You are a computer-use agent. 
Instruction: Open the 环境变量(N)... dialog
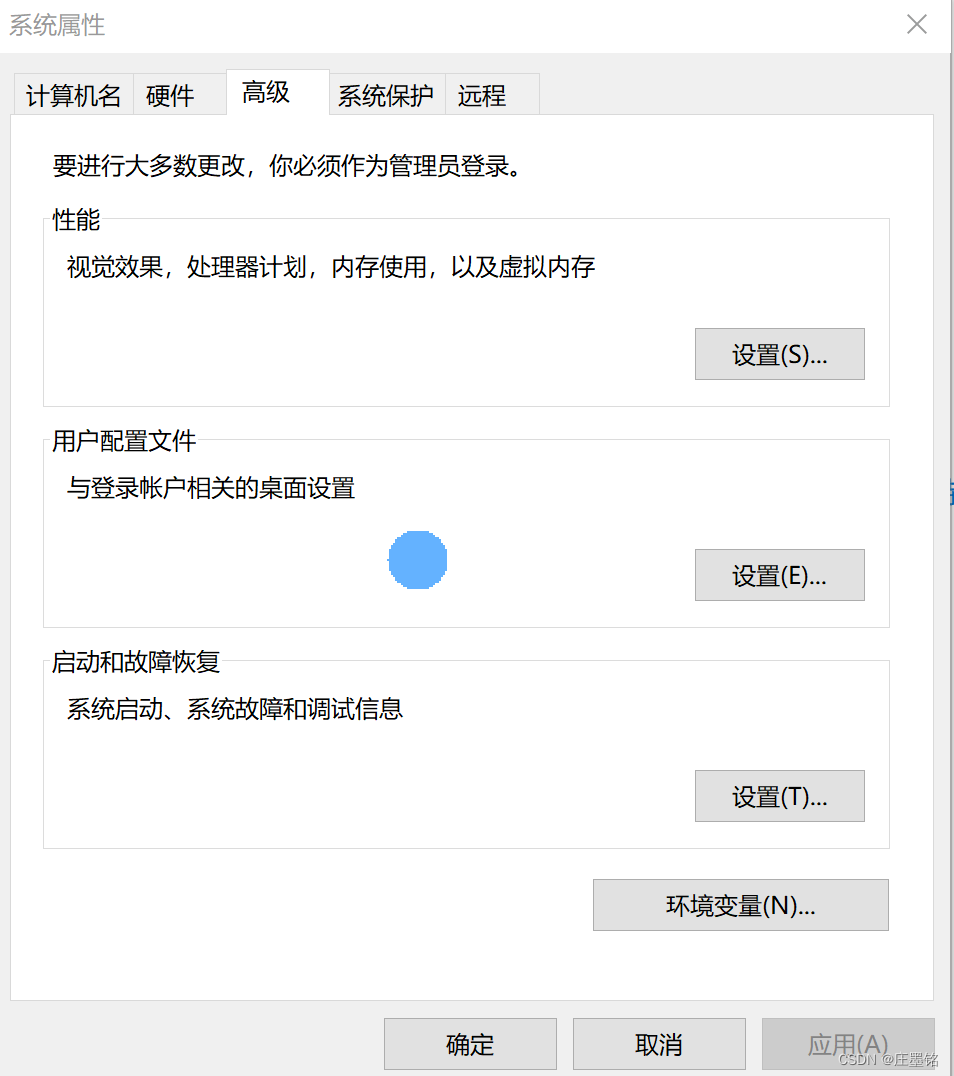pyautogui.click(x=741, y=905)
